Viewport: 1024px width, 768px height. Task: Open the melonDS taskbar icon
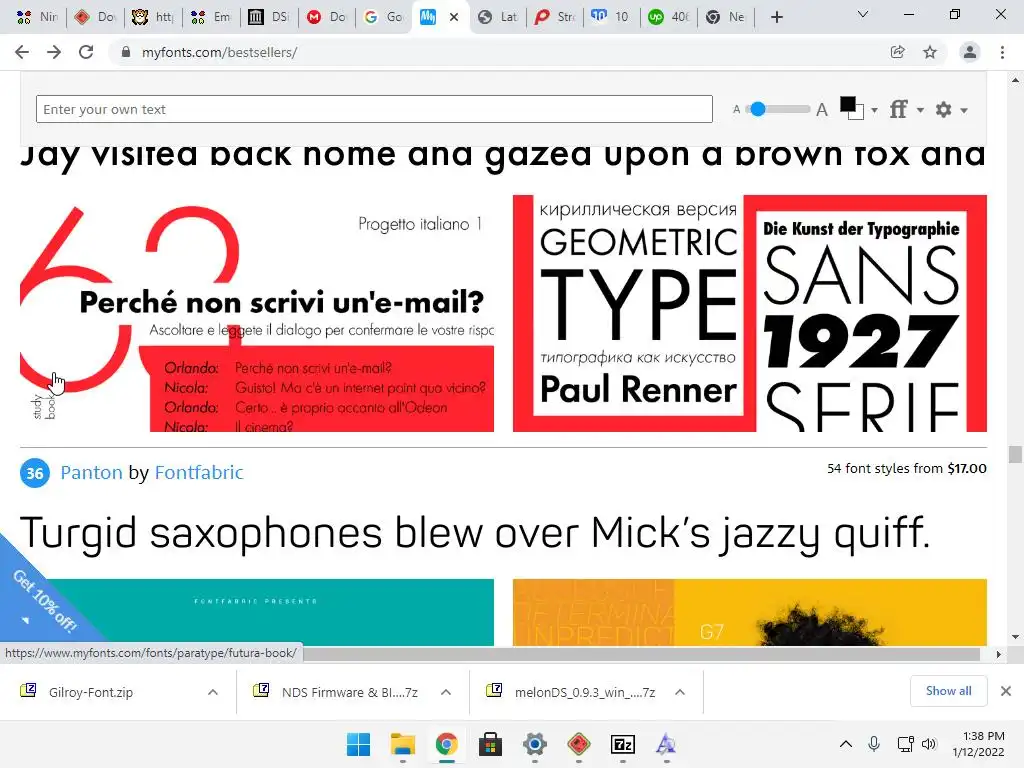pyautogui.click(x=579, y=744)
